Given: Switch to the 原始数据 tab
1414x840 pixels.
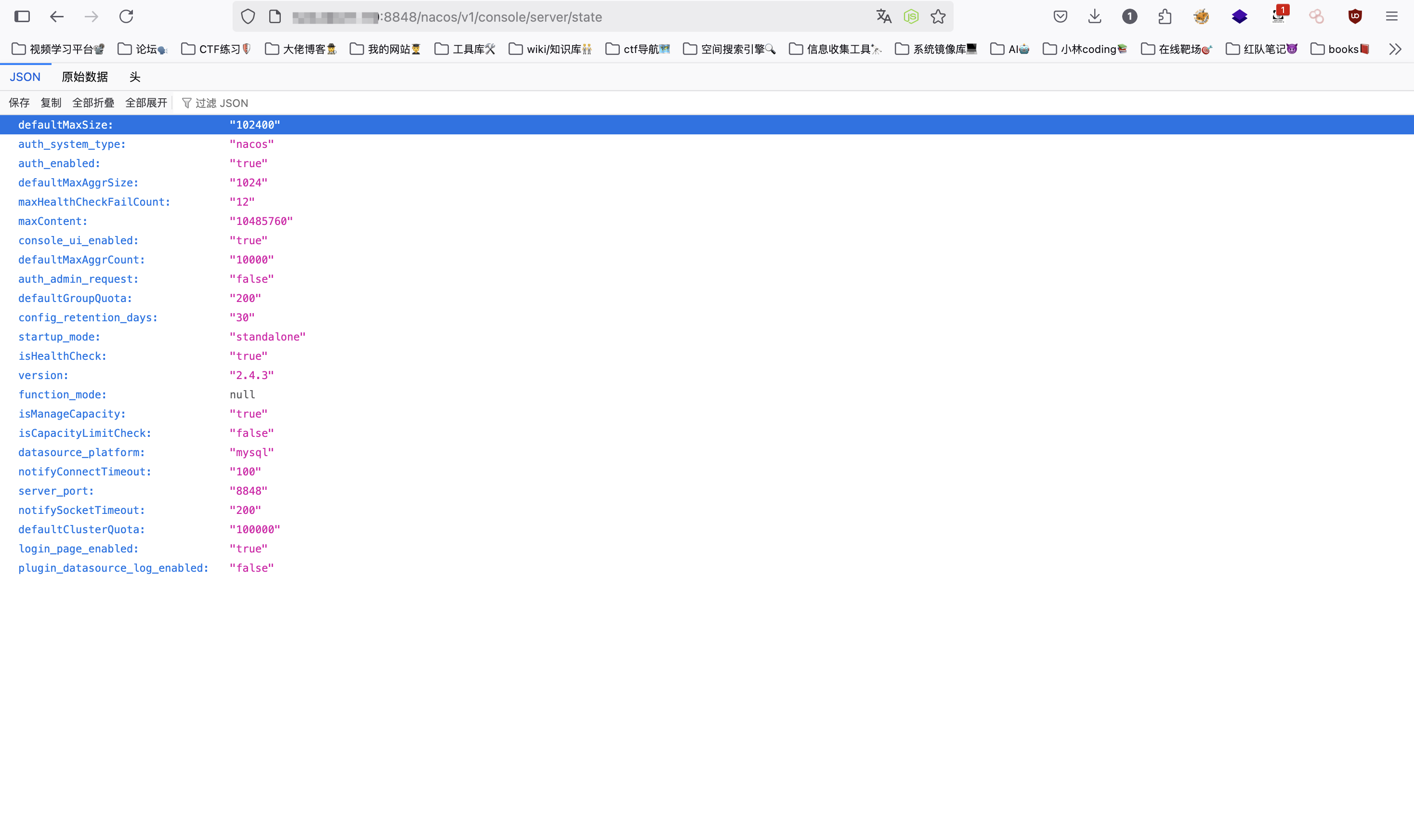Looking at the screenshot, I should 84,77.
